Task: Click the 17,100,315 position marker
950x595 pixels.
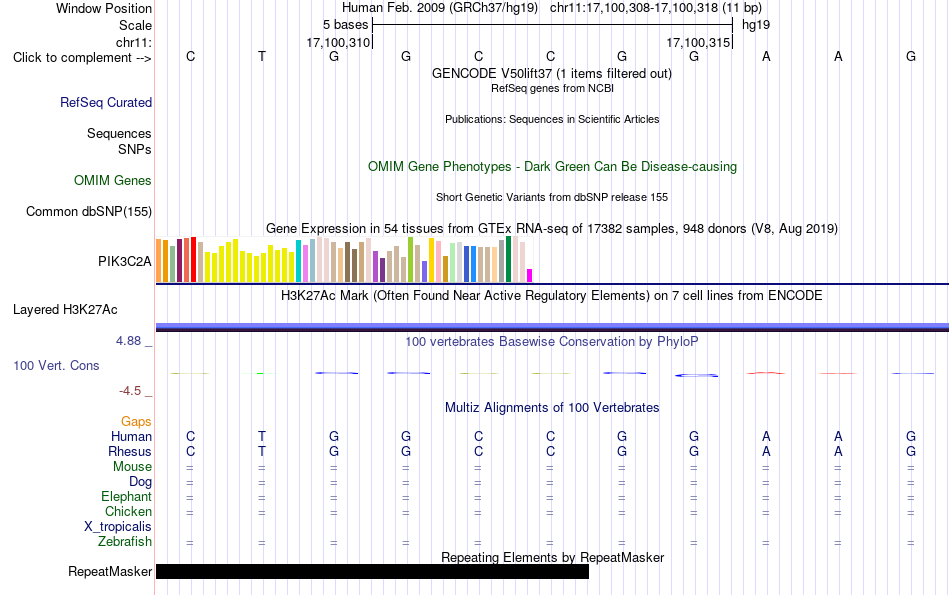Action: [x=698, y=42]
